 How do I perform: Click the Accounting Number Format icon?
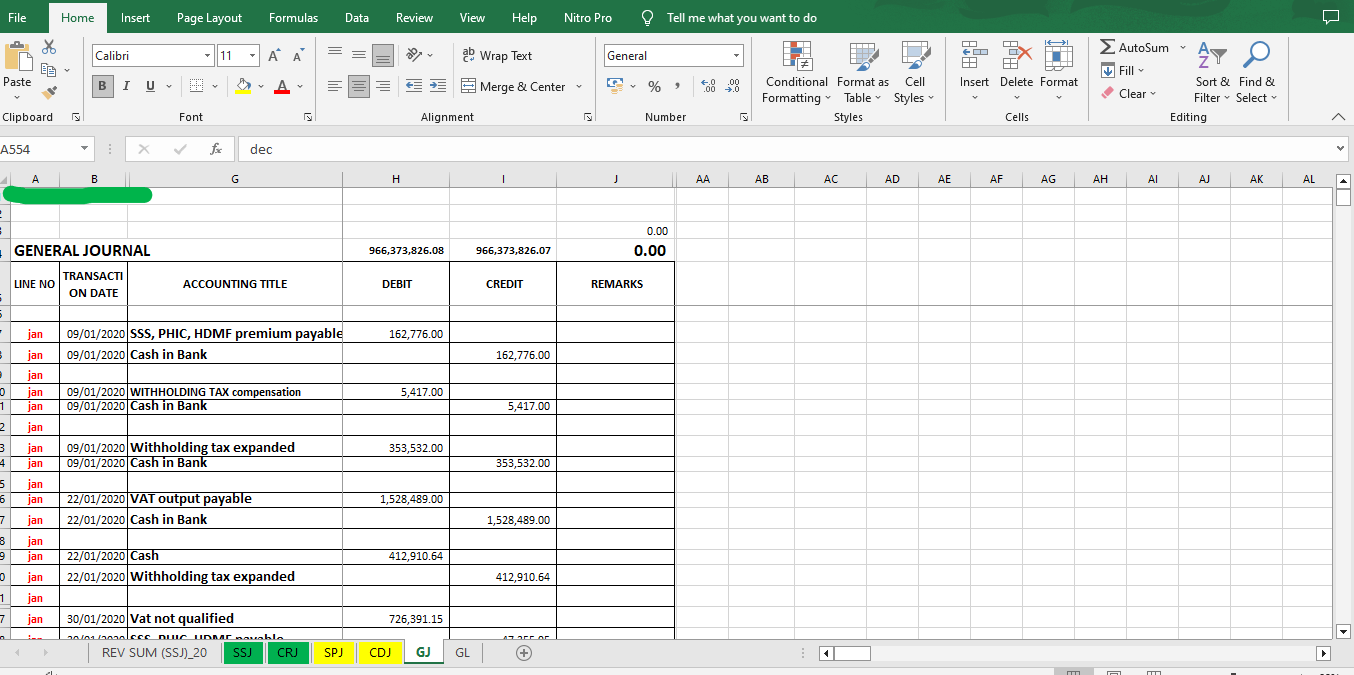pos(615,87)
